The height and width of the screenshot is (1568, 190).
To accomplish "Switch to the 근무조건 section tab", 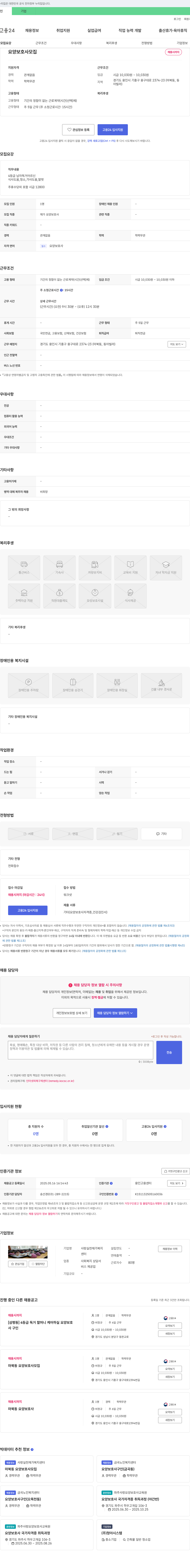I will point(41,43).
